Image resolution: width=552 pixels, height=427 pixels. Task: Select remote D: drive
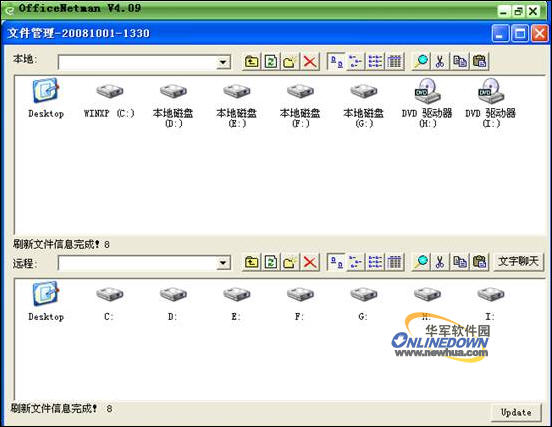(173, 303)
